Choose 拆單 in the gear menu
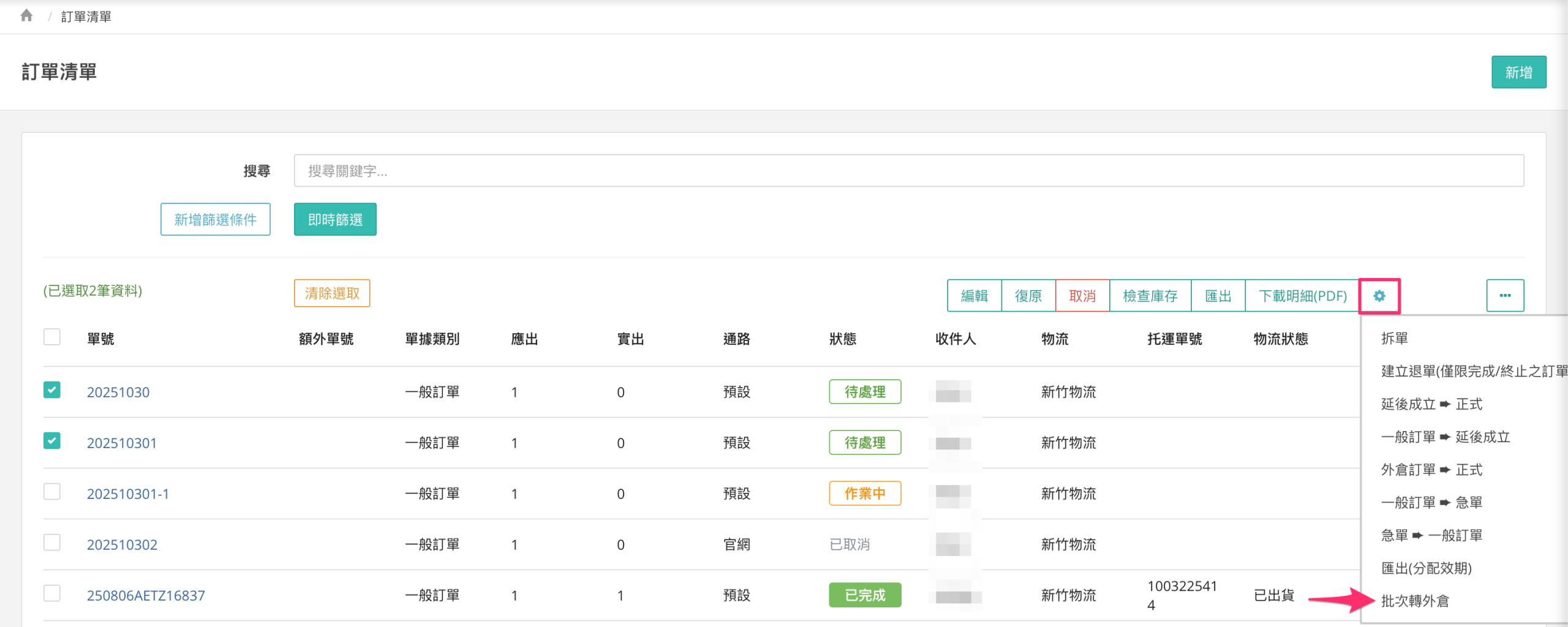 (x=1394, y=339)
